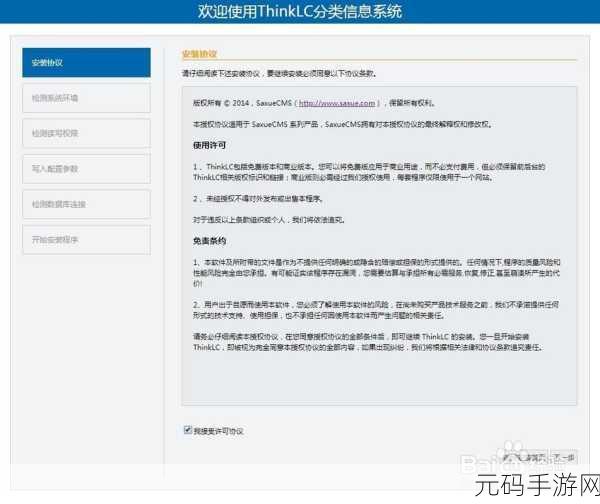Screen dimensions: 600x504
Task: Click the paragraph starting 对于违反以上条款
Action: point(269,220)
